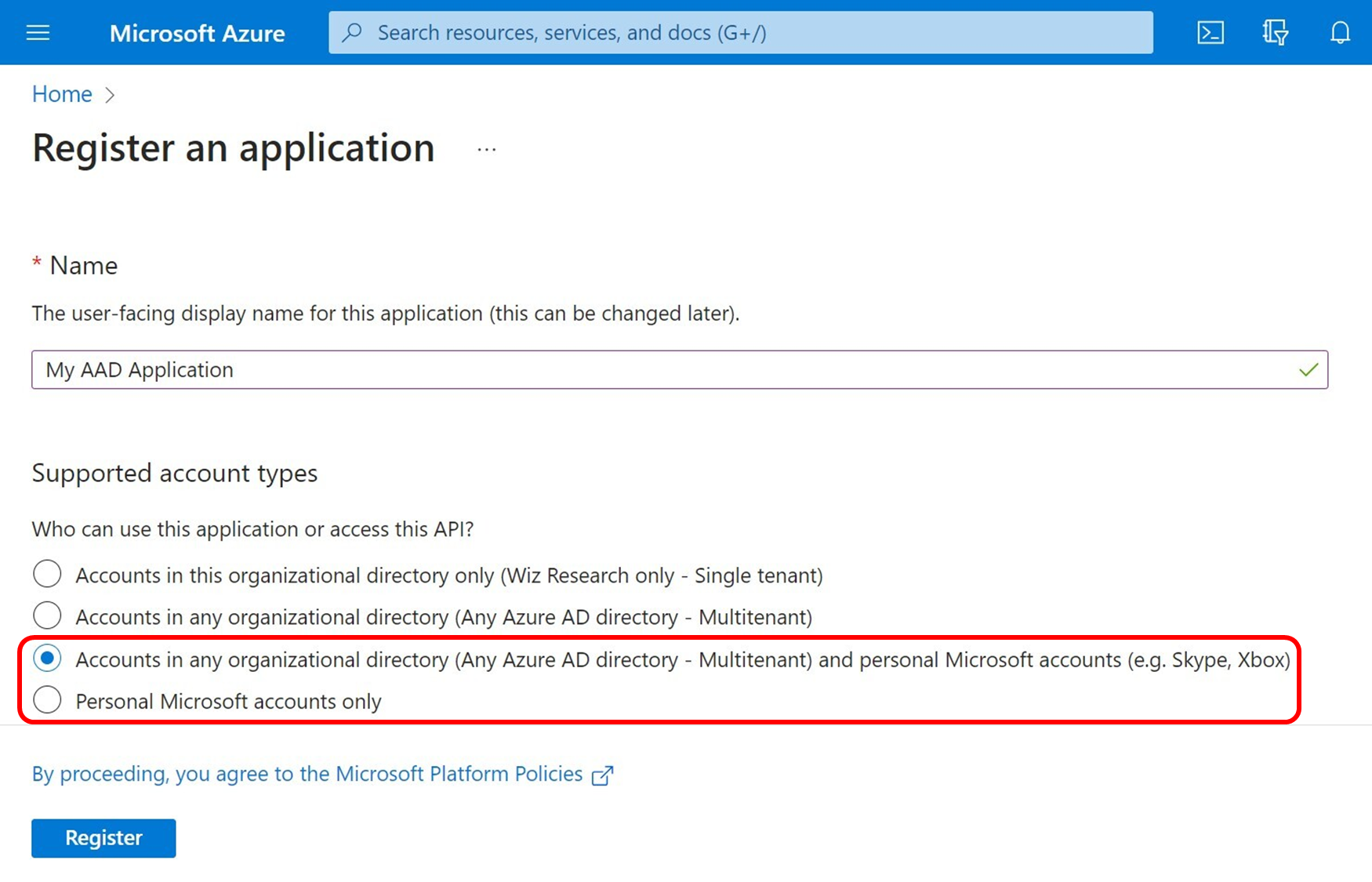Screen dimensions: 1372x882
Task: Open the Microsoft Platform Policies link
Action: click(307, 774)
